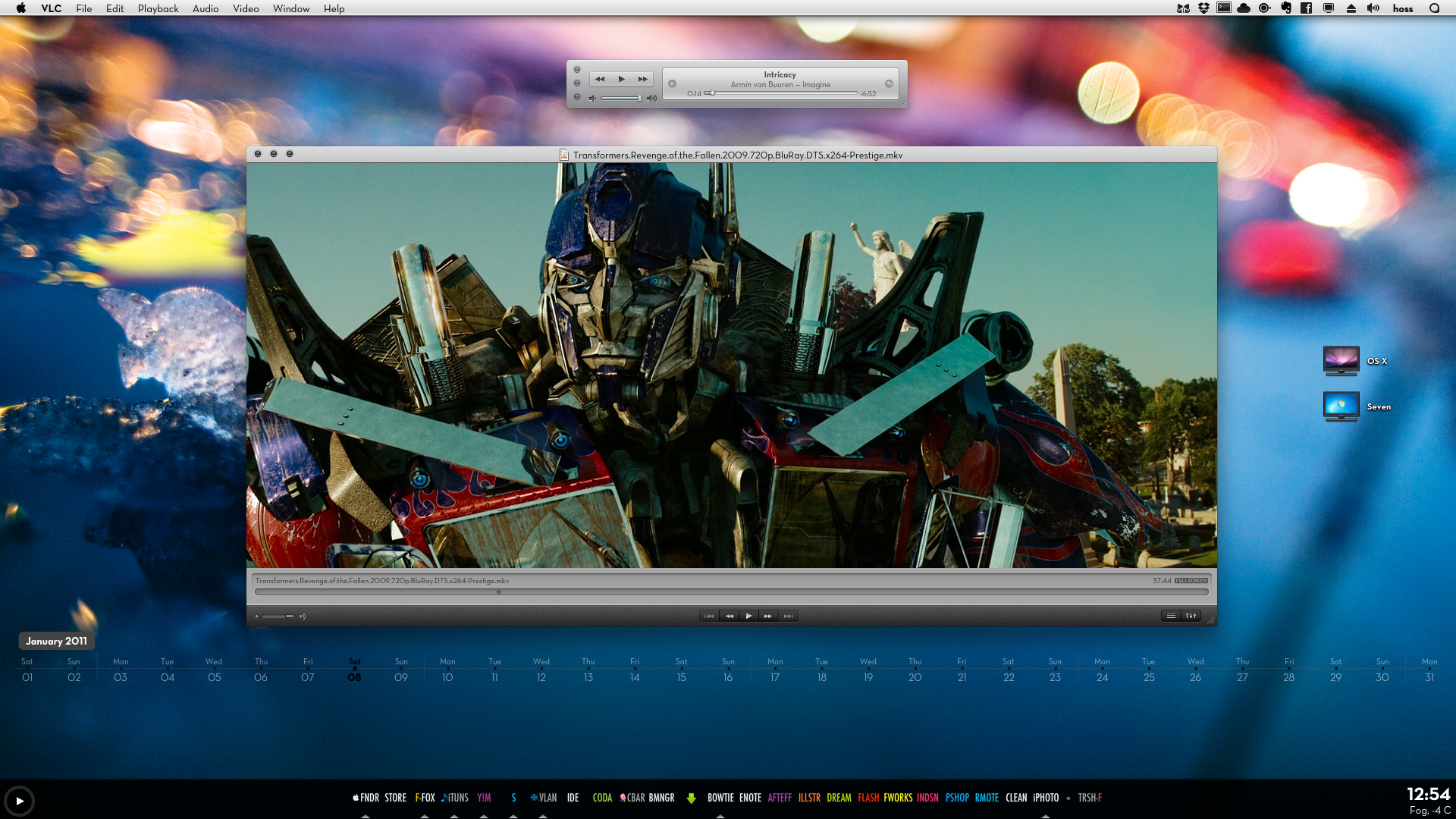1456x819 pixels.
Task: Open Facebook menu bar icon
Action: point(1307,8)
